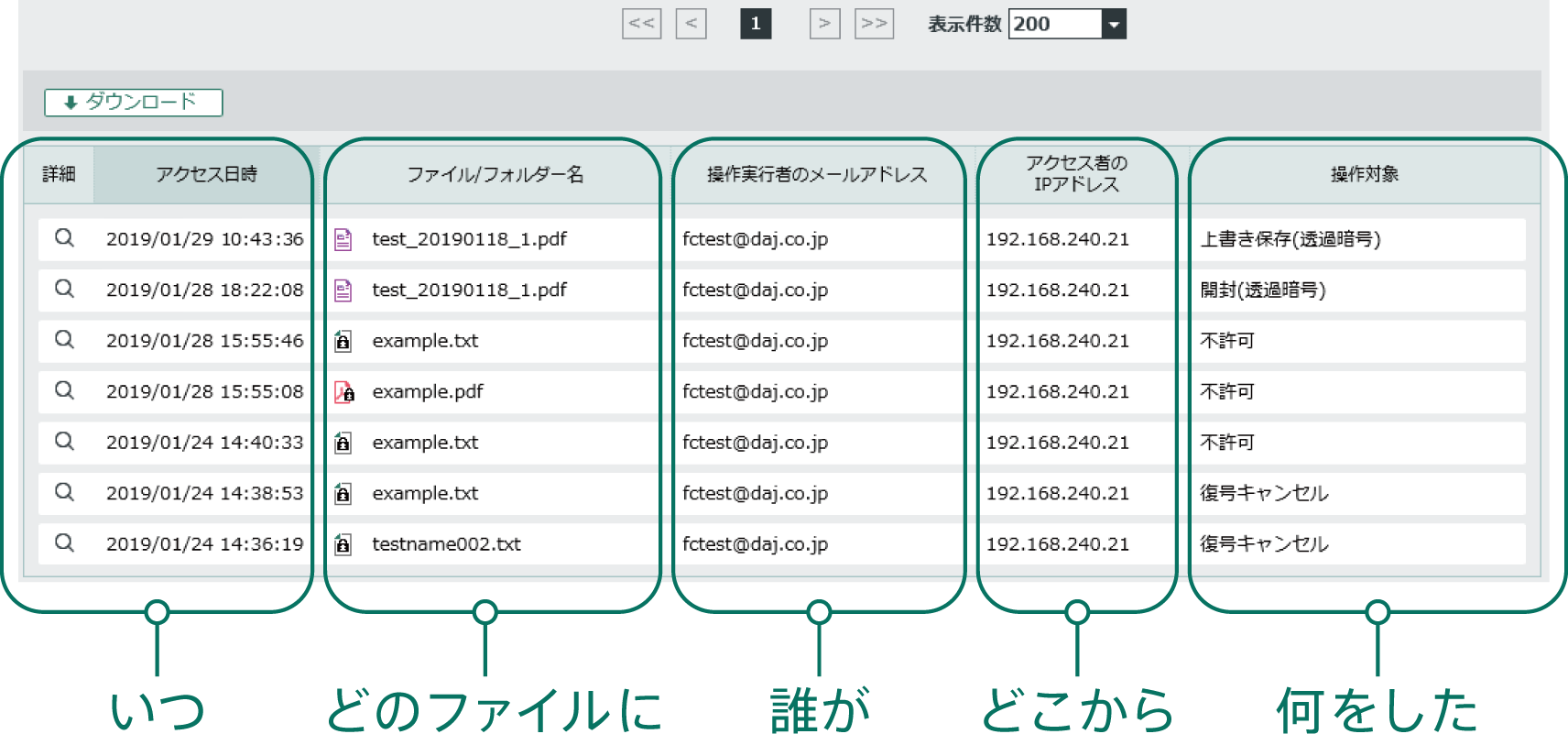Click the locked example.pdf file icon

click(x=344, y=392)
